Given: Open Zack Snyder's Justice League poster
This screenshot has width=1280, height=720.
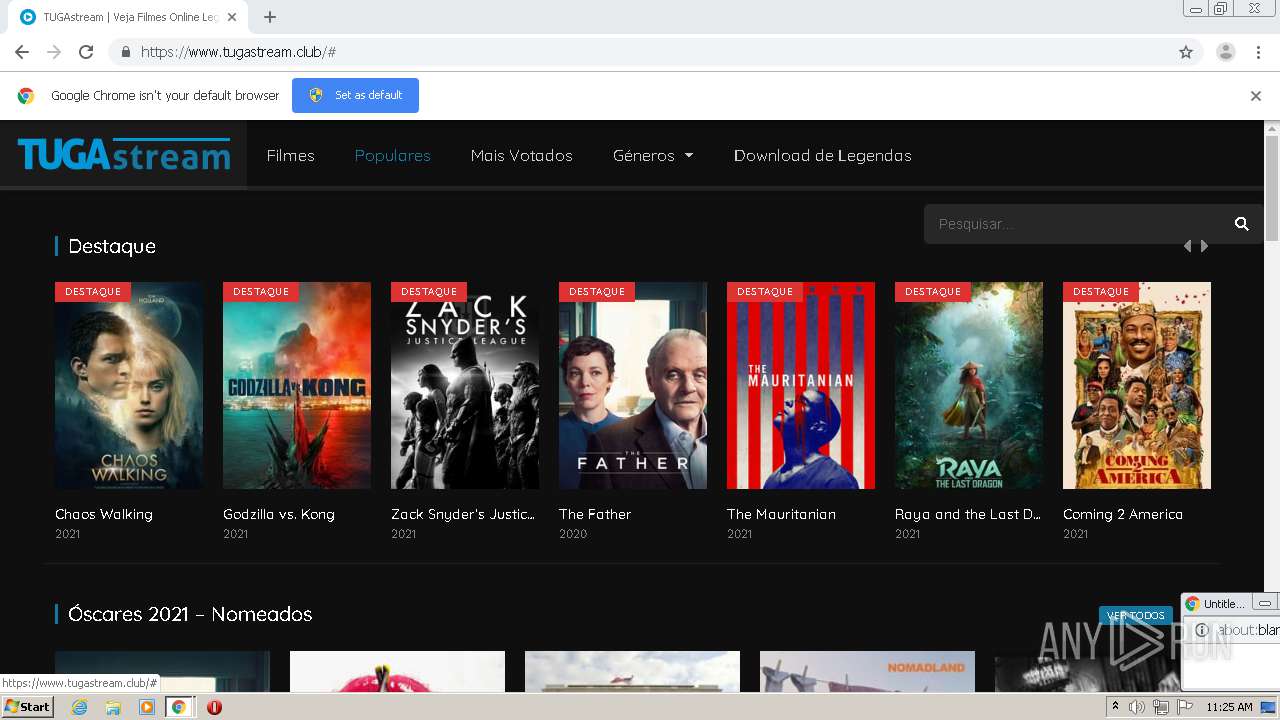Looking at the screenshot, I should [x=465, y=385].
